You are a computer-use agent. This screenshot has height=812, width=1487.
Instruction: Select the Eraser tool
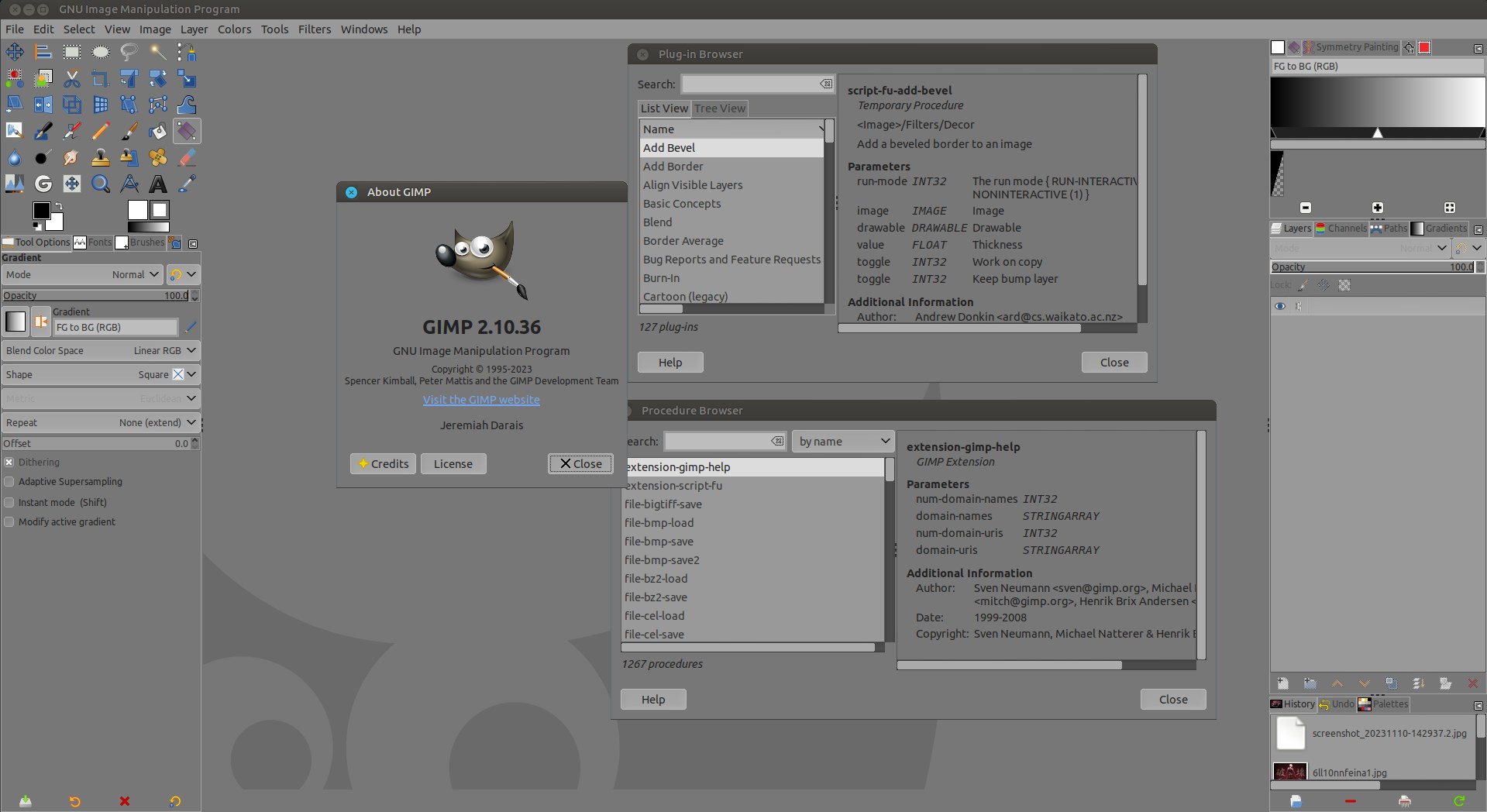click(187, 157)
